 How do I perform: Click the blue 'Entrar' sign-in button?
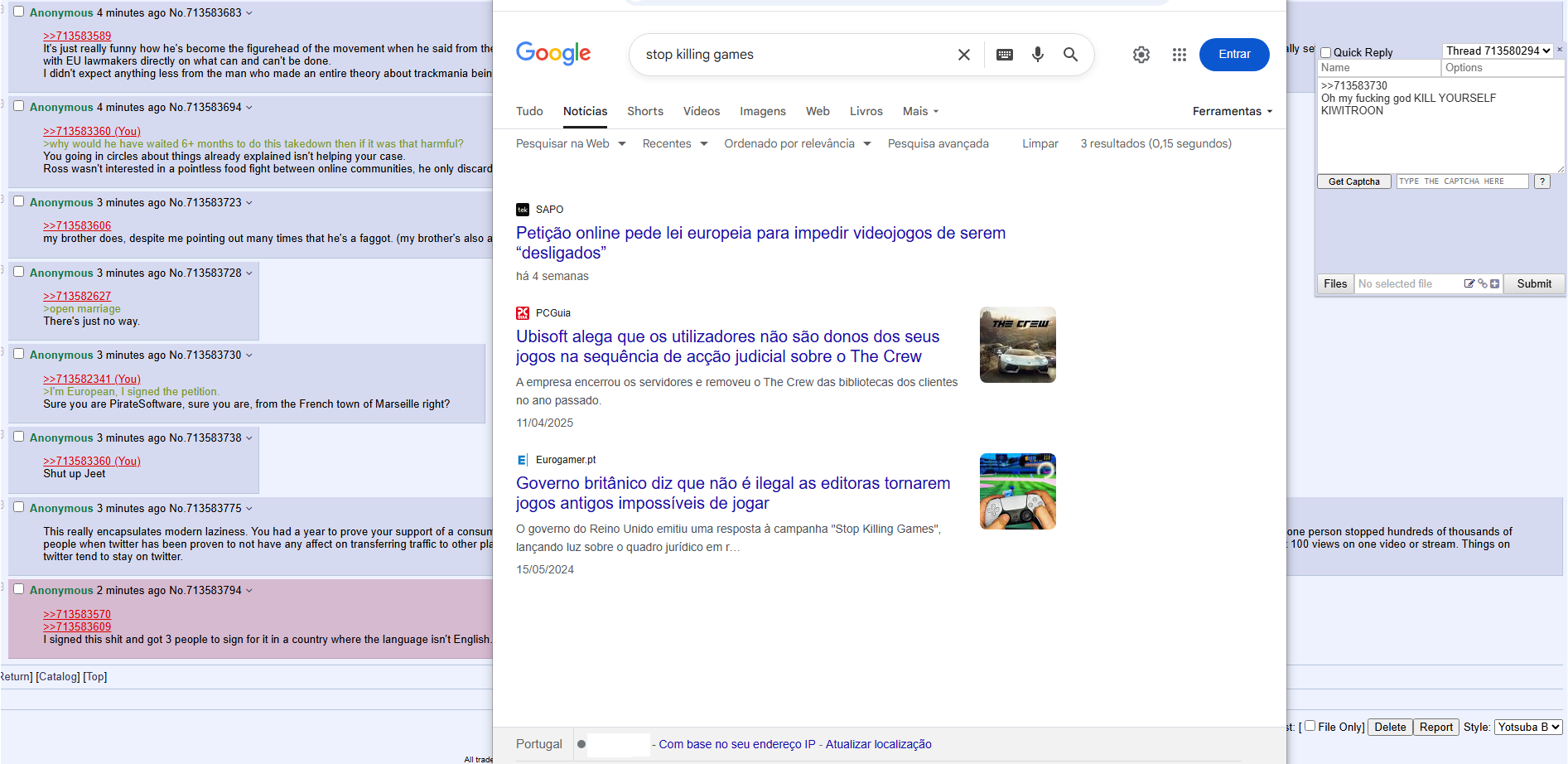click(x=1234, y=55)
